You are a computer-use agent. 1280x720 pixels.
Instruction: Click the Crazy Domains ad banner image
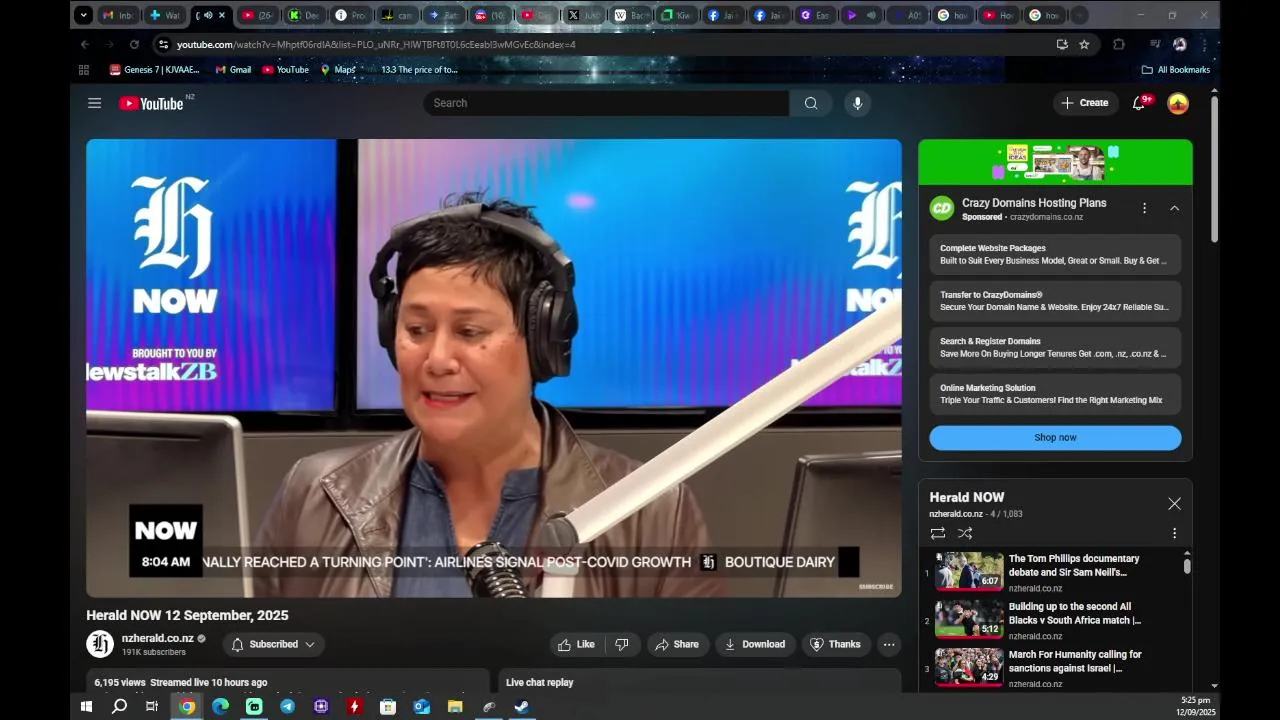pos(1055,162)
